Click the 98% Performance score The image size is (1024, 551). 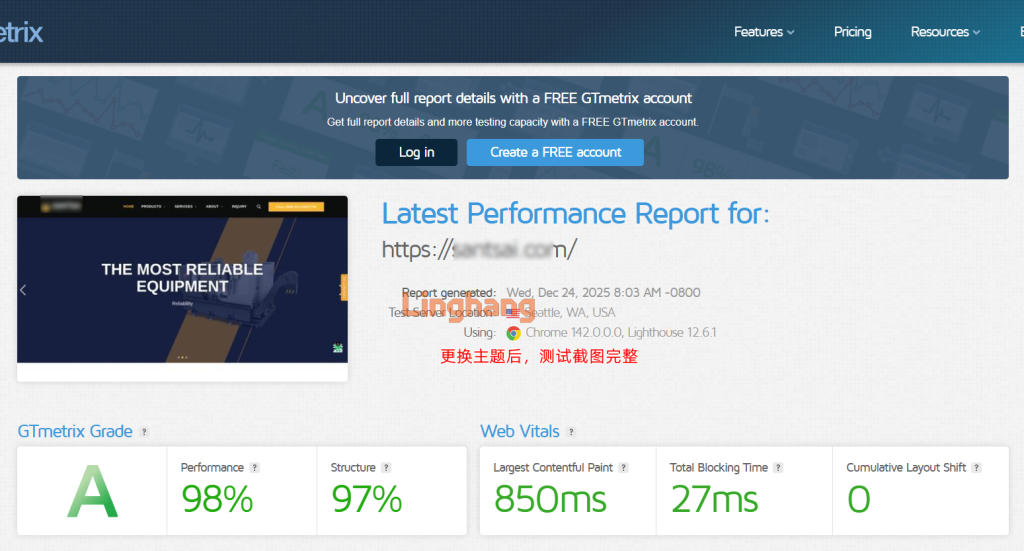pyautogui.click(x=217, y=499)
